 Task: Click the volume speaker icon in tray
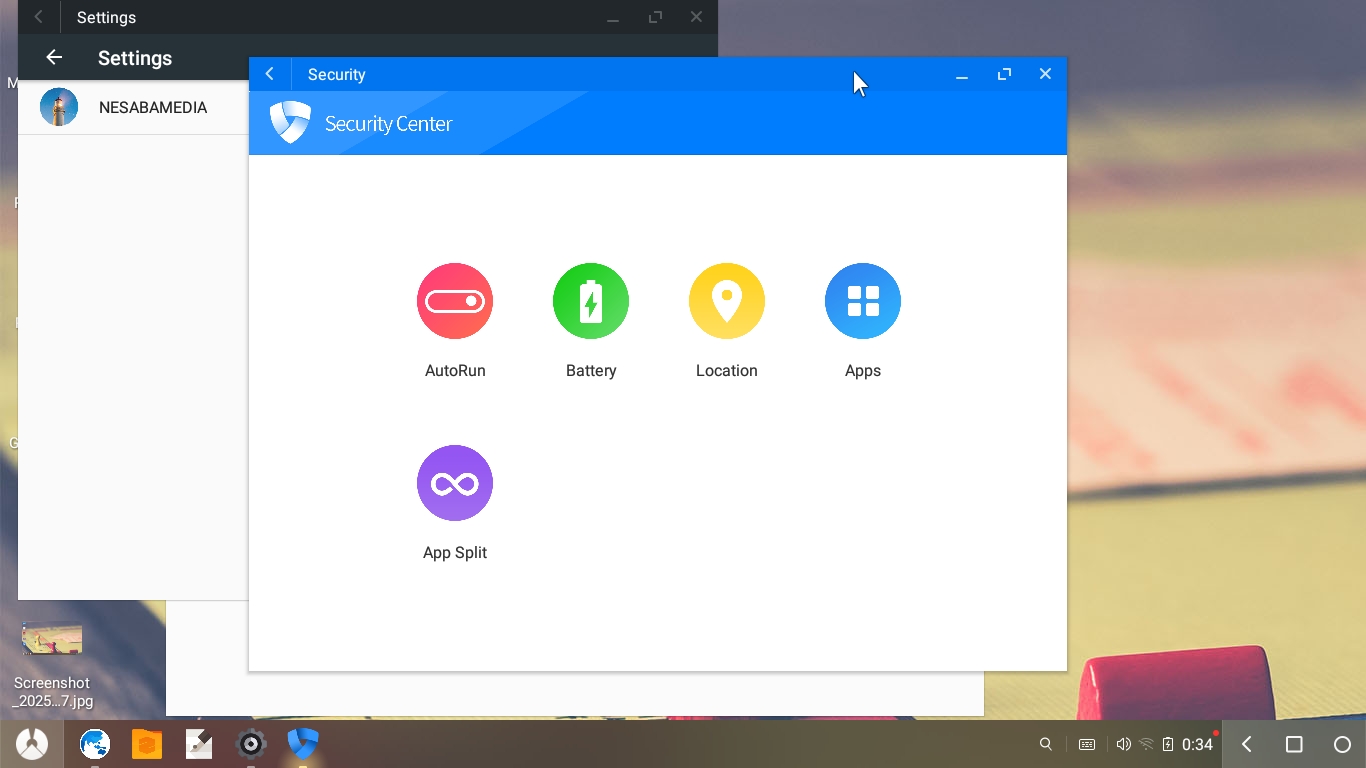1123,744
